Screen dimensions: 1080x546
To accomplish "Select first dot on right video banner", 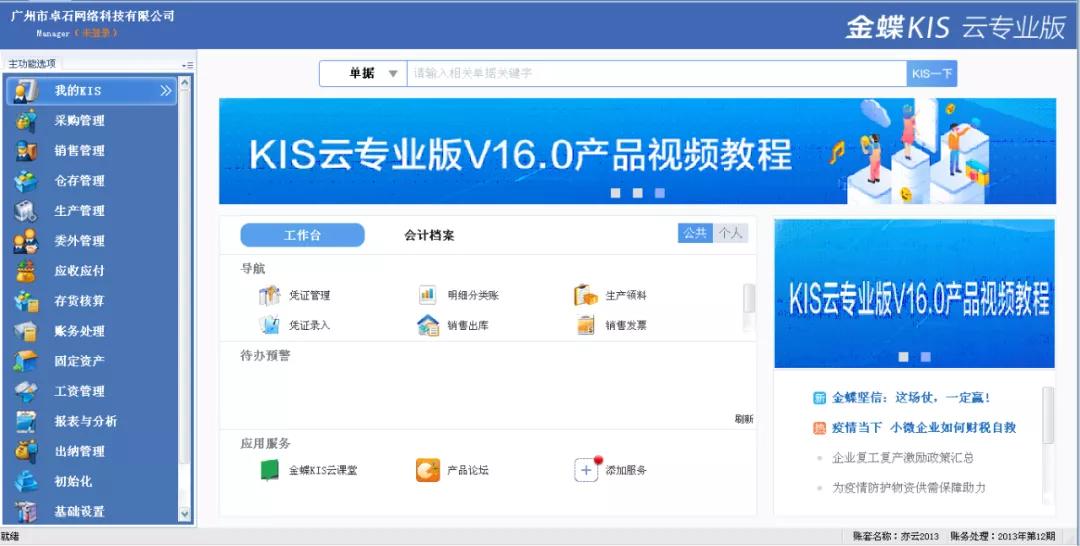I will tap(904, 357).
